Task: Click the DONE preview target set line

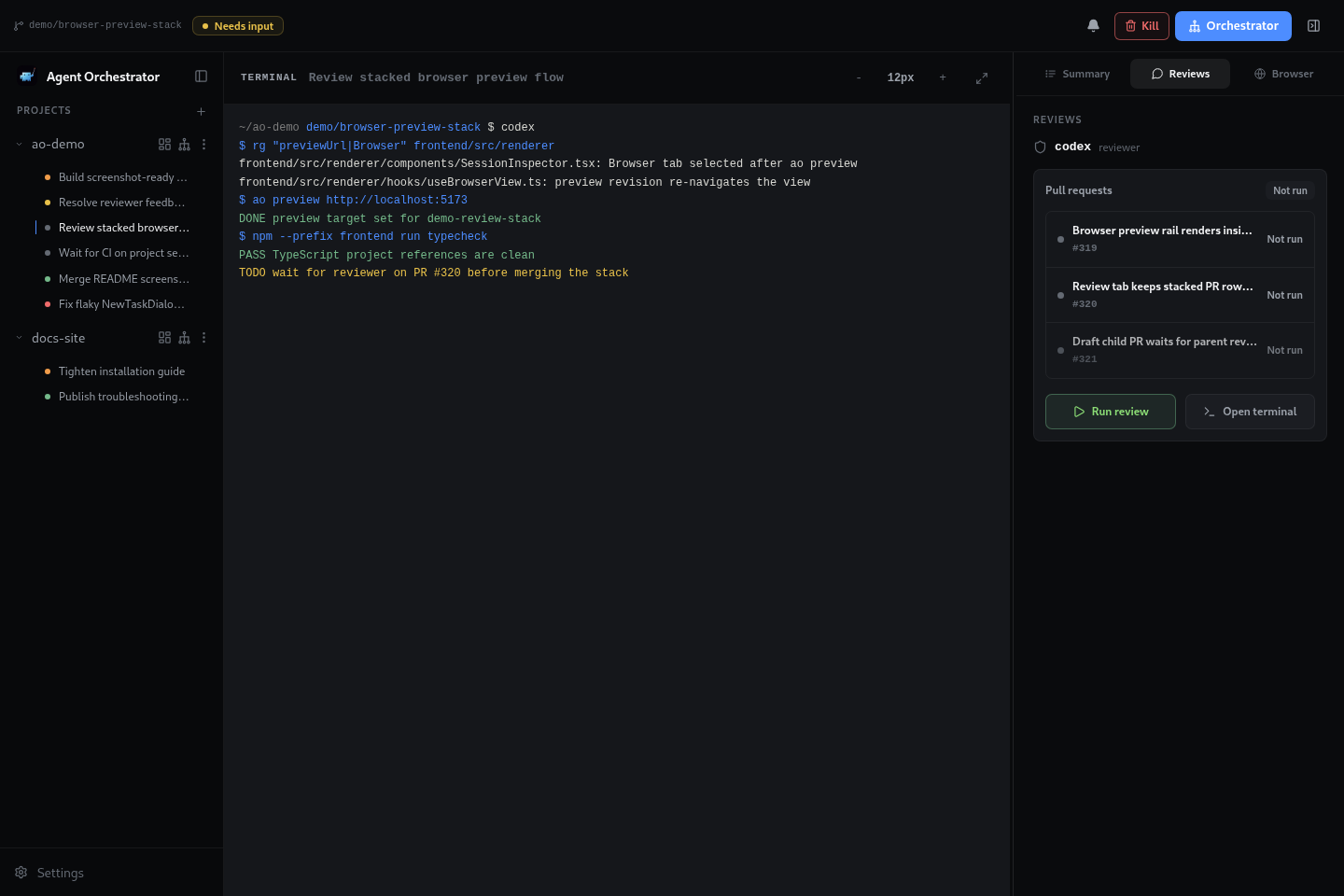Action: [x=390, y=218]
